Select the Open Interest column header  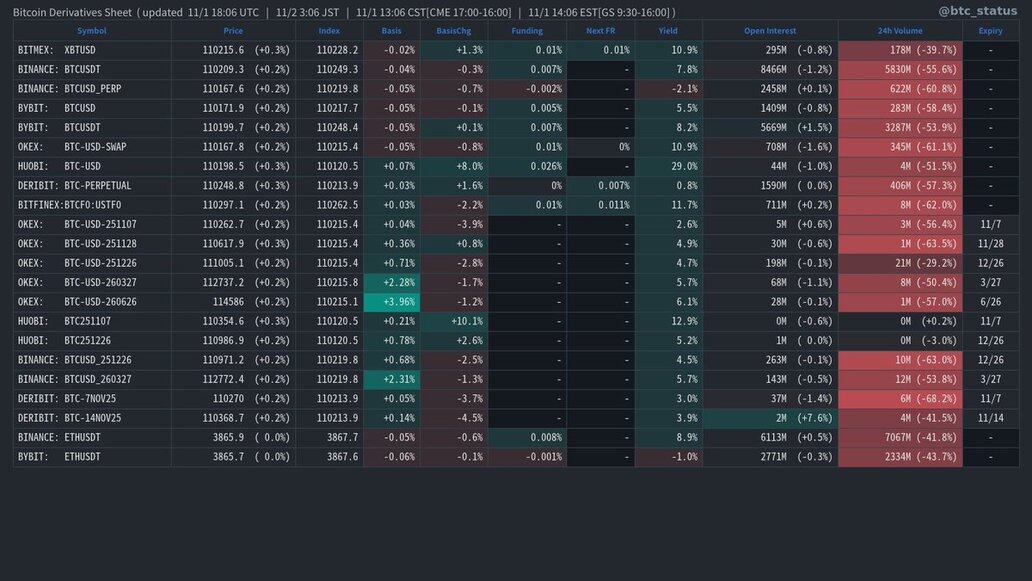pyautogui.click(x=770, y=31)
